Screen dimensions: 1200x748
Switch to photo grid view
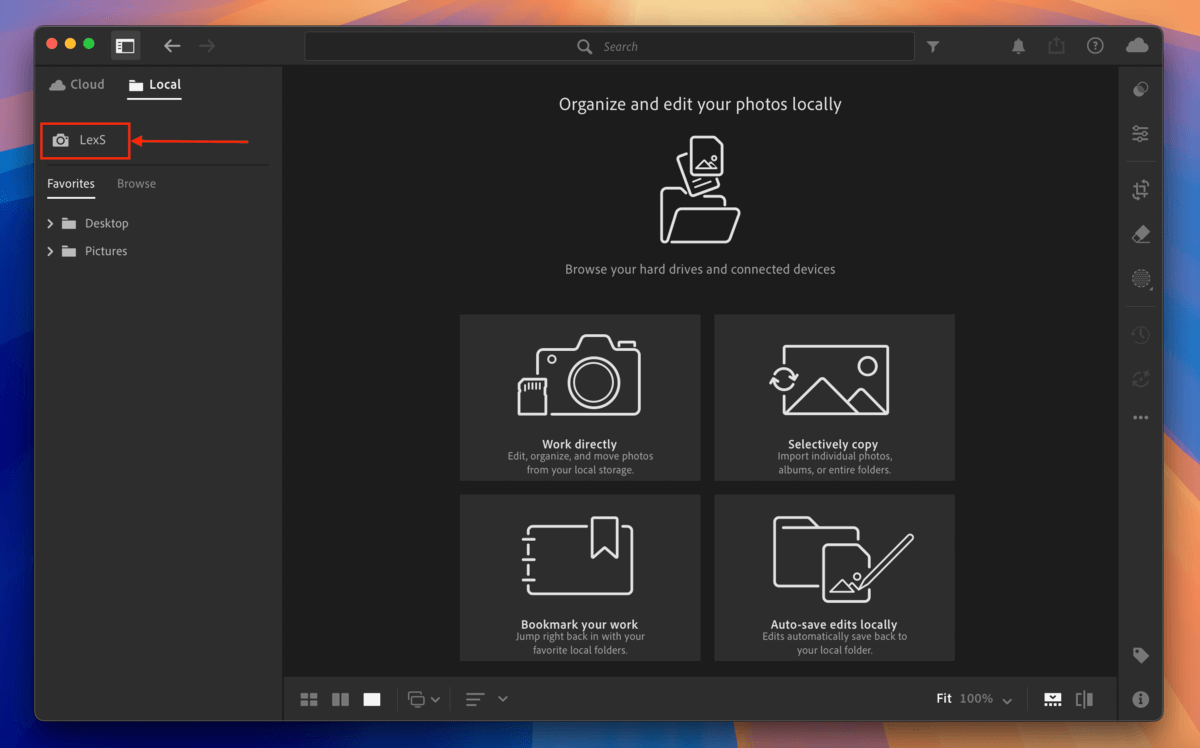coord(309,699)
